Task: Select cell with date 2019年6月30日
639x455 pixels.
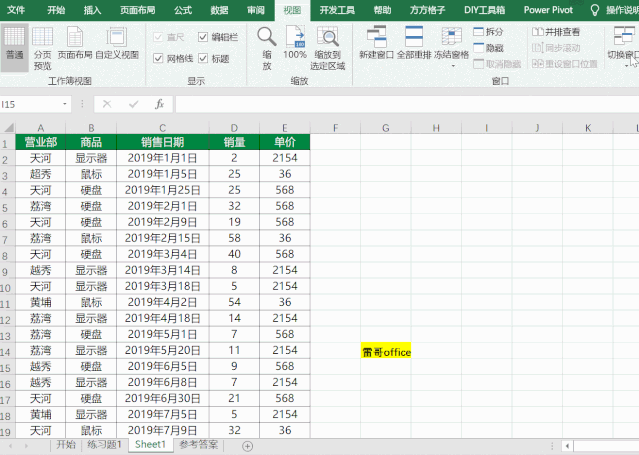Action: tap(163, 398)
